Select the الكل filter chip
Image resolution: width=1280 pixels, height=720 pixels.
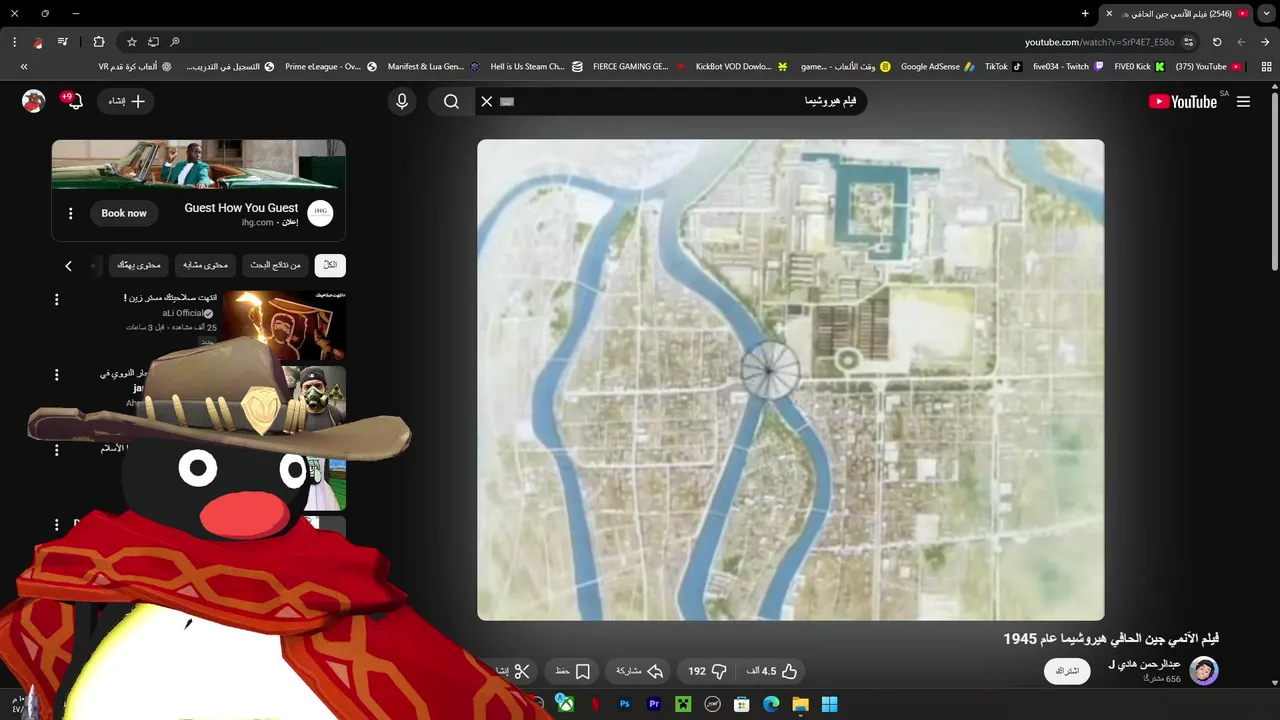pos(330,265)
